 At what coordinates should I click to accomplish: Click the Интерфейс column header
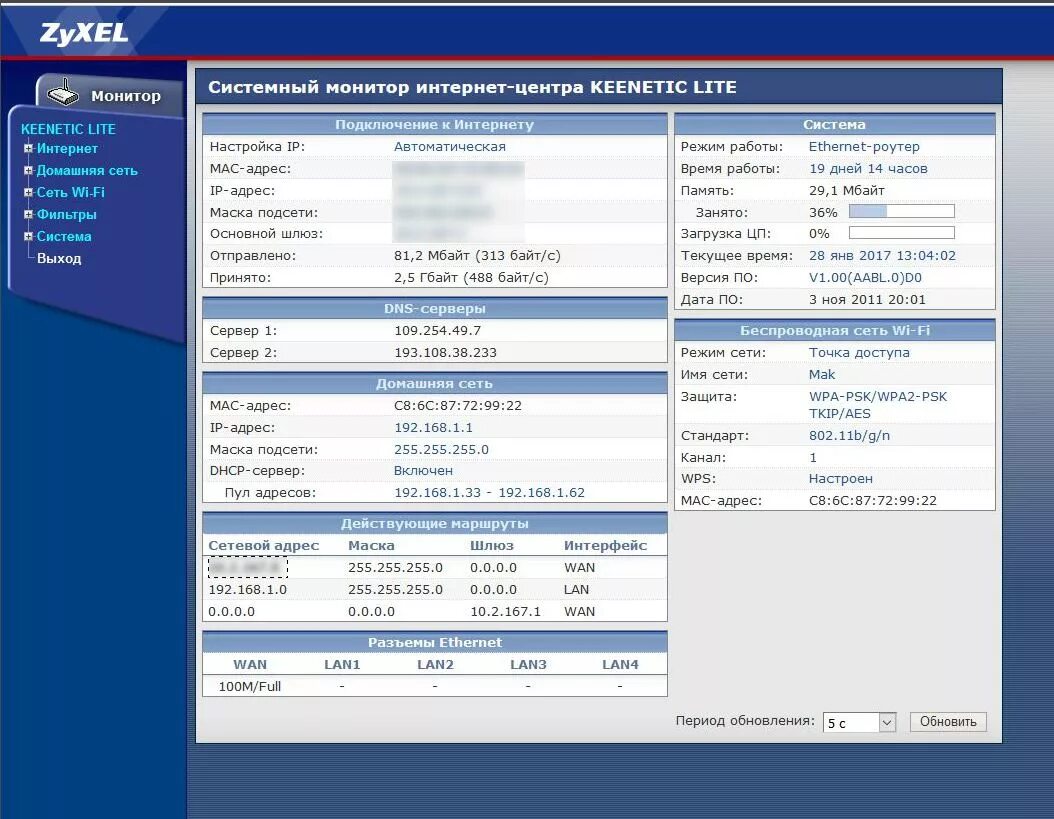pyautogui.click(x=605, y=546)
